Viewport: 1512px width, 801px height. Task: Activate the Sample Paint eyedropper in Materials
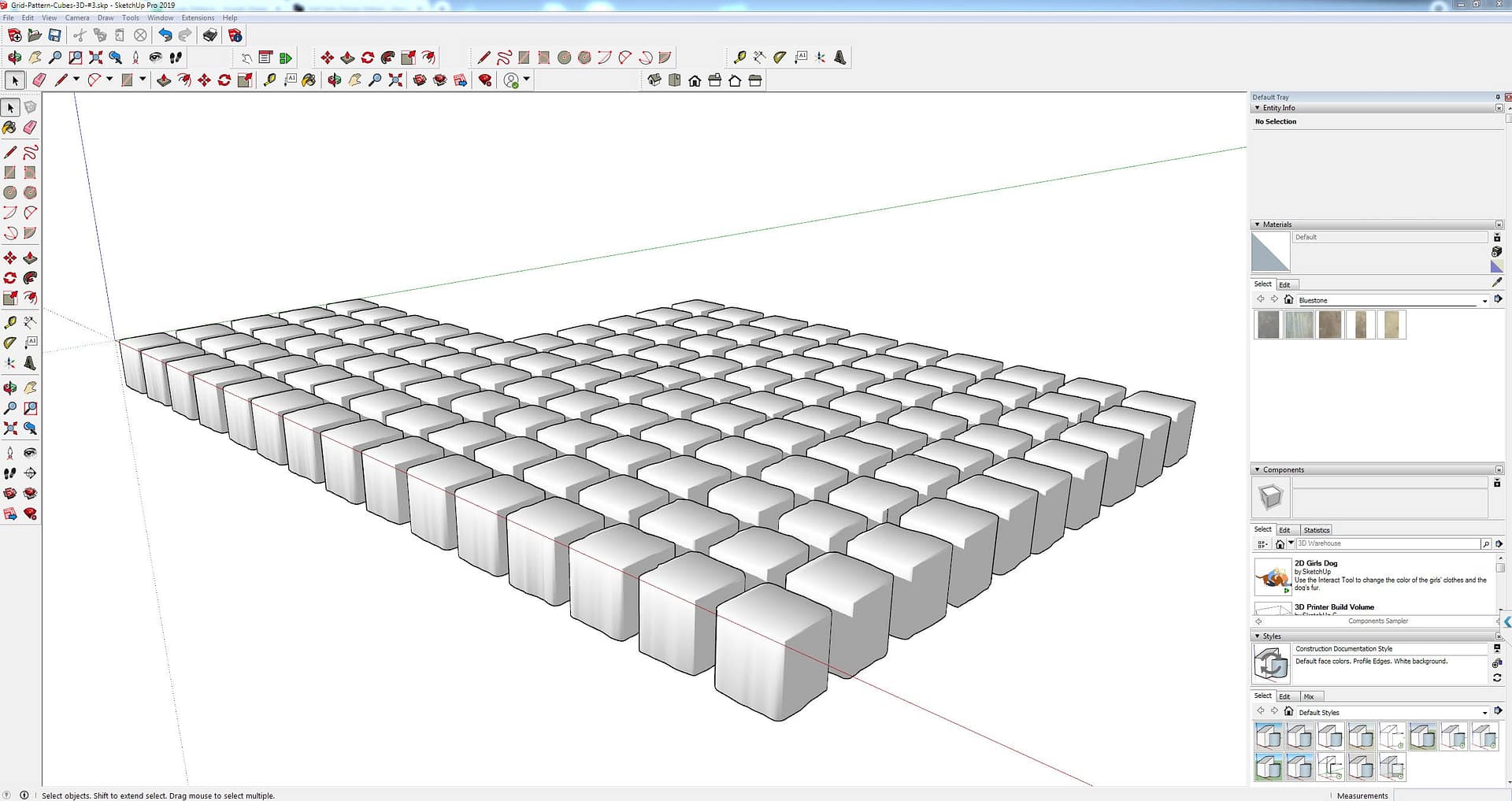[x=1496, y=283]
